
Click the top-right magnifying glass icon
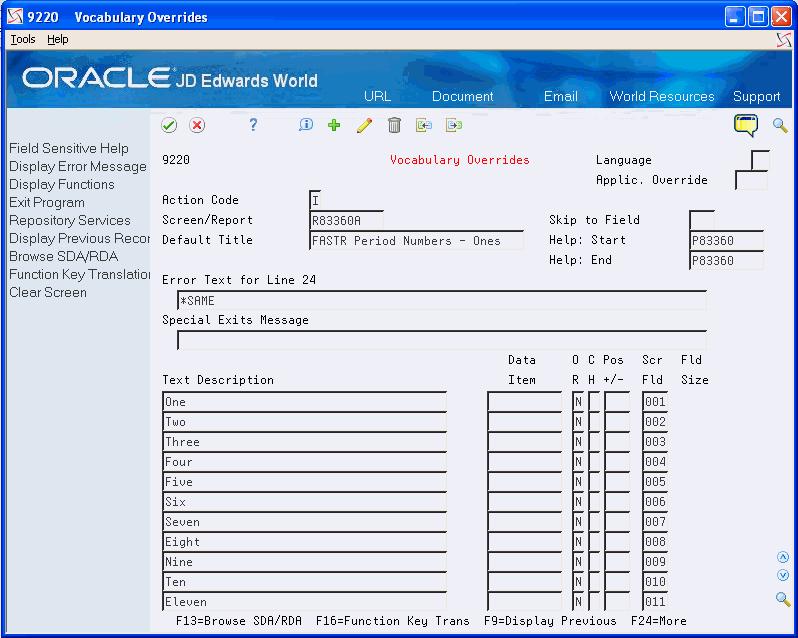pyautogui.click(x=780, y=125)
